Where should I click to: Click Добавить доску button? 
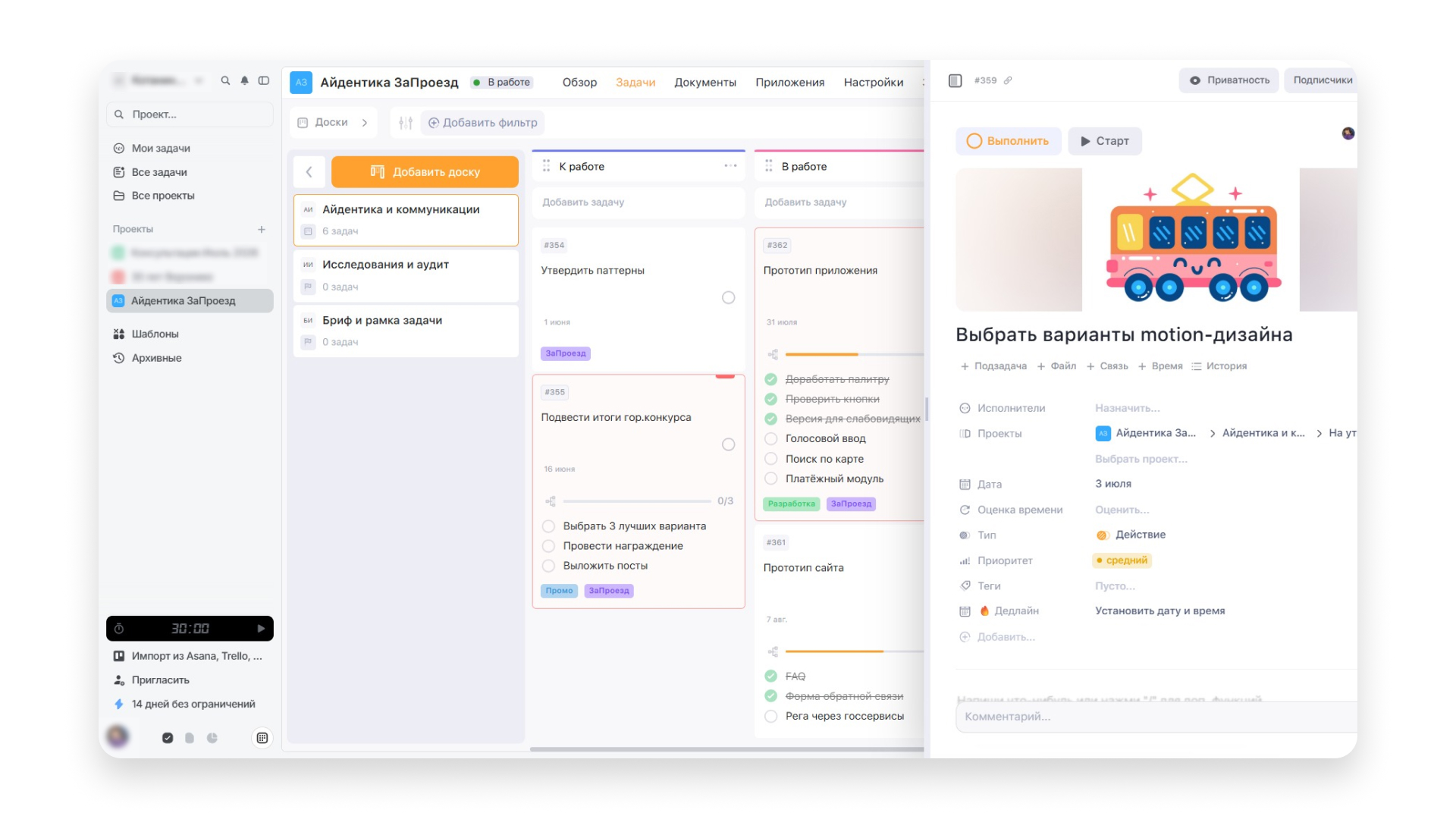pyautogui.click(x=425, y=172)
